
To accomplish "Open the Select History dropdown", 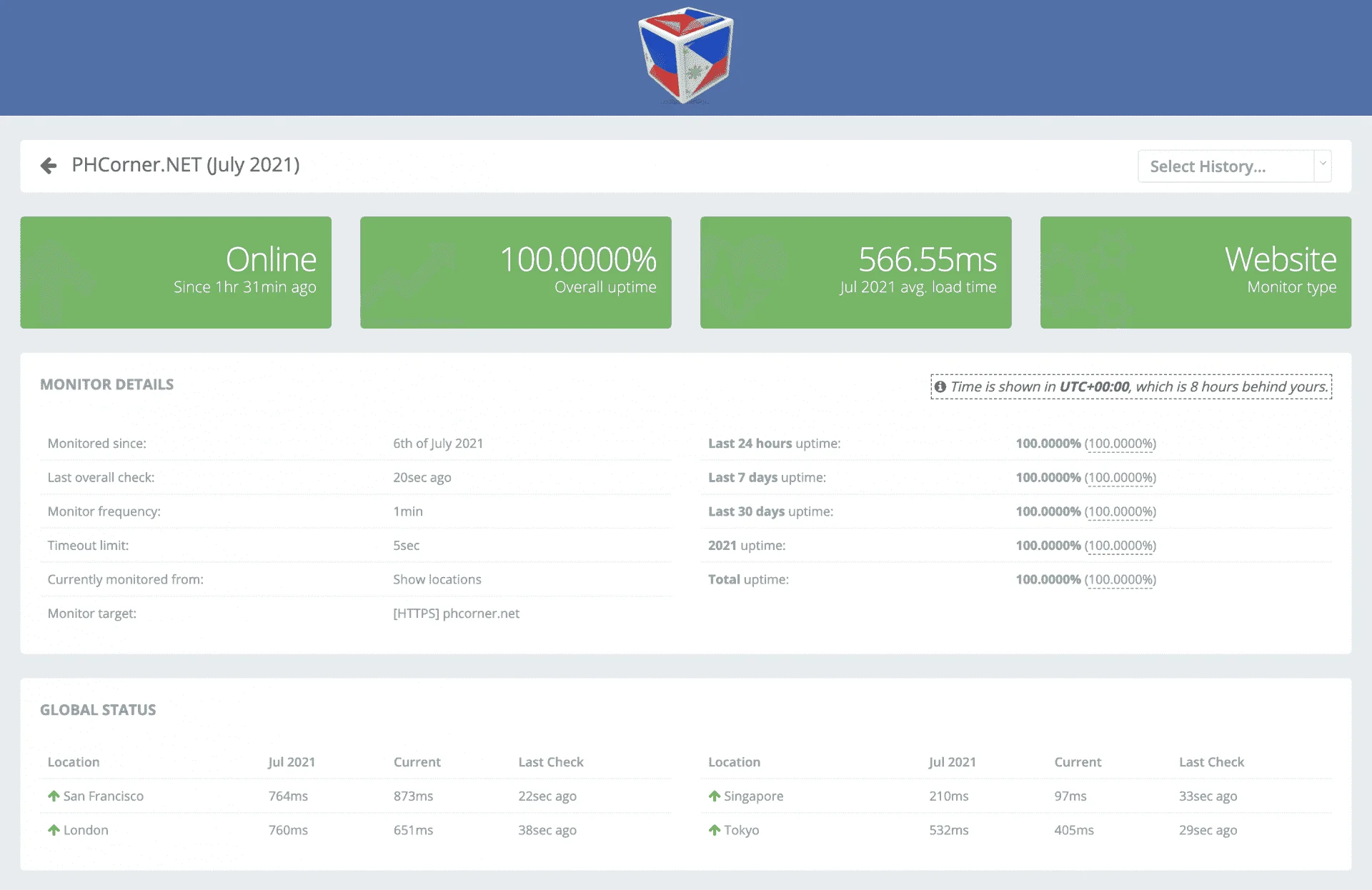I will click(1234, 166).
